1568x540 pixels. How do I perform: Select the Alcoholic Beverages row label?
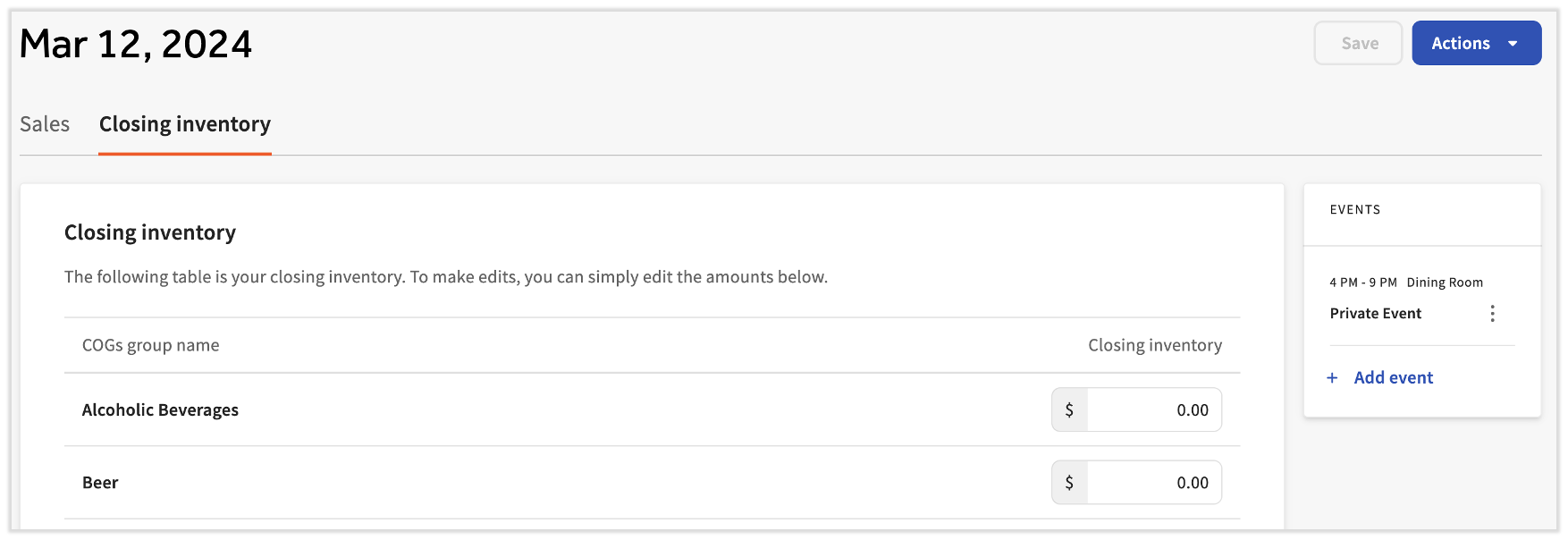(x=160, y=410)
